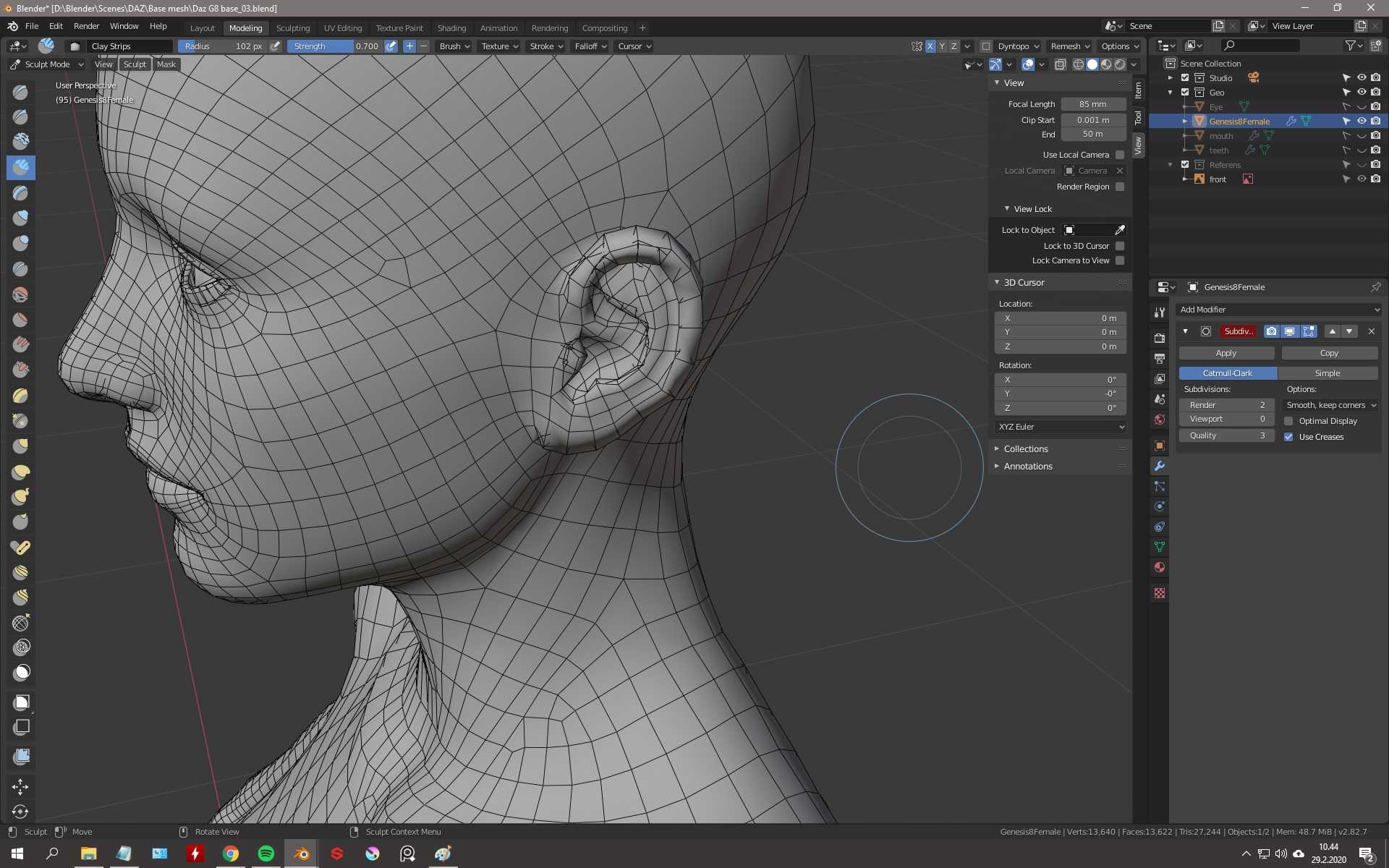Click the Copy button on Subdiv modifier
Image resolution: width=1389 pixels, height=868 pixels.
pos(1329,352)
